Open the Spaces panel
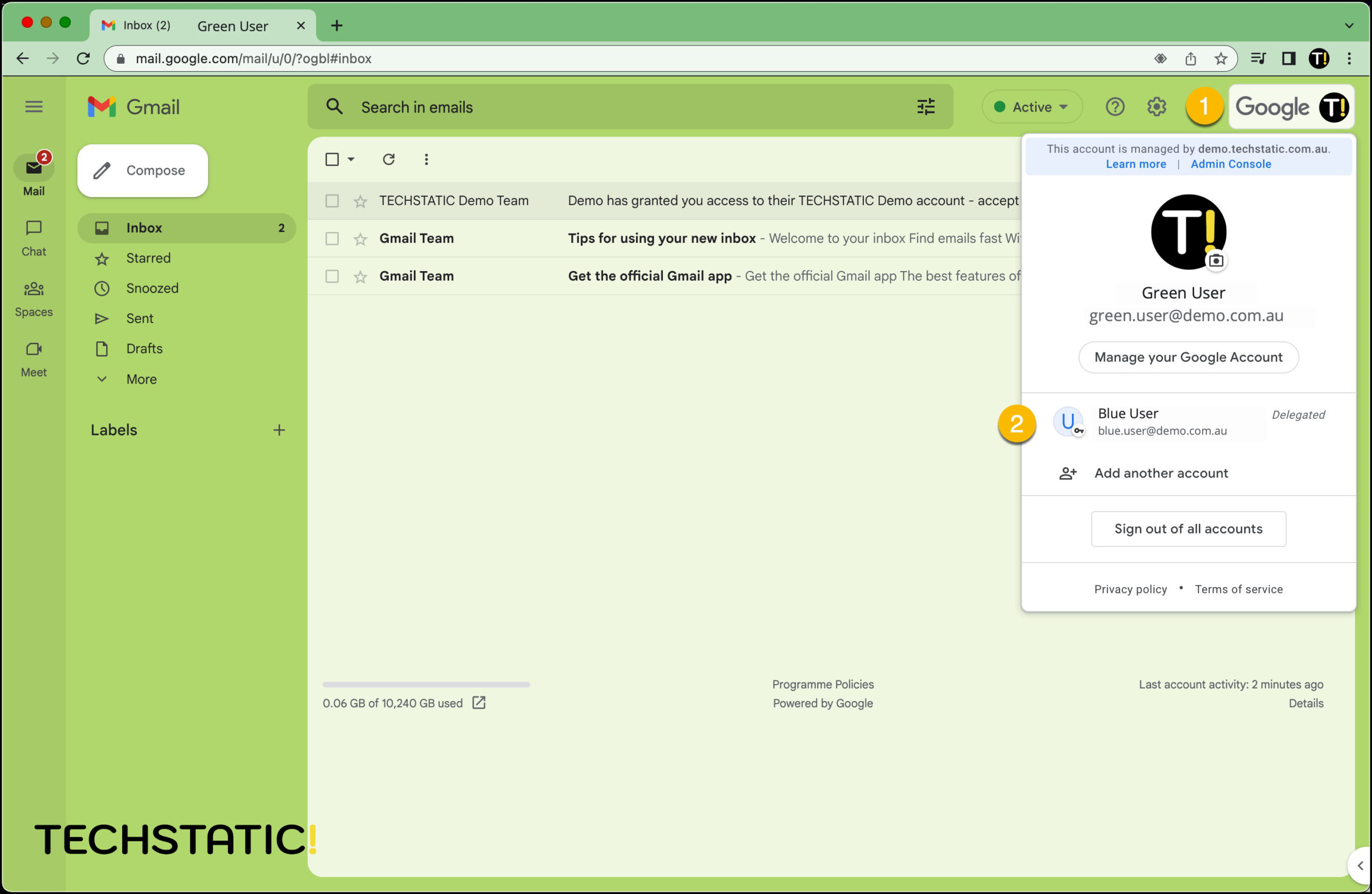Image resolution: width=1372 pixels, height=894 pixels. 33,297
